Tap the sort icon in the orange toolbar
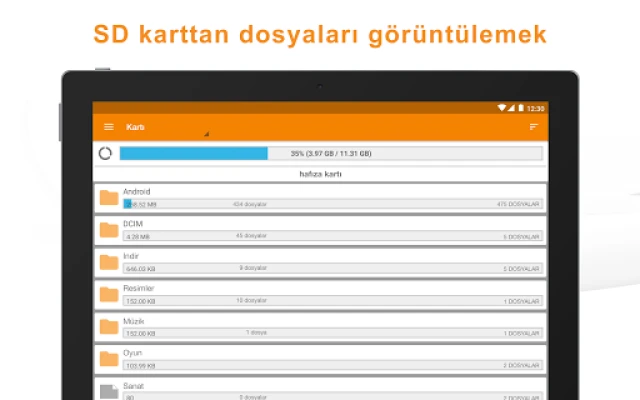640x400 pixels. coord(534,127)
